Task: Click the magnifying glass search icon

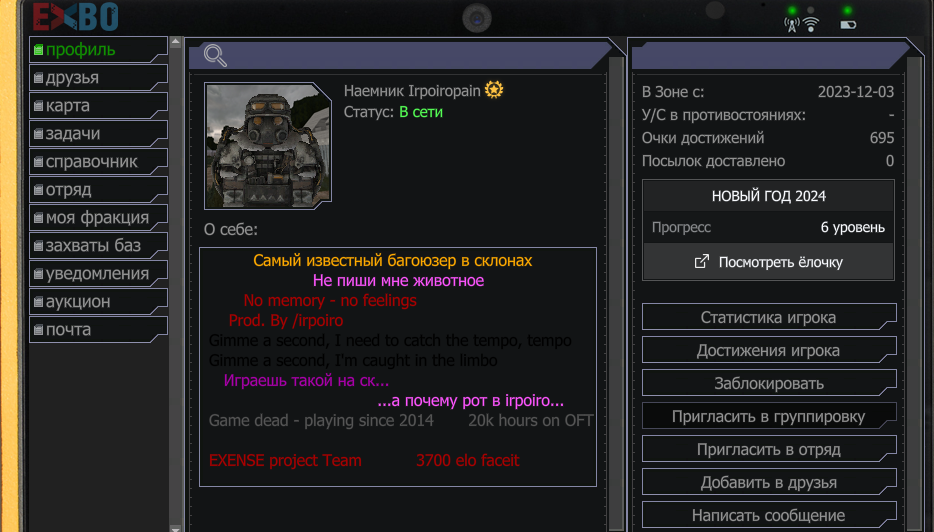Action: click(215, 55)
